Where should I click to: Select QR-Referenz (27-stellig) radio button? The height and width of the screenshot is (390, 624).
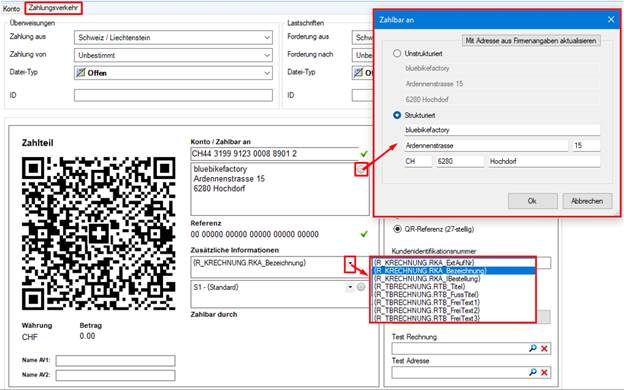(x=397, y=229)
